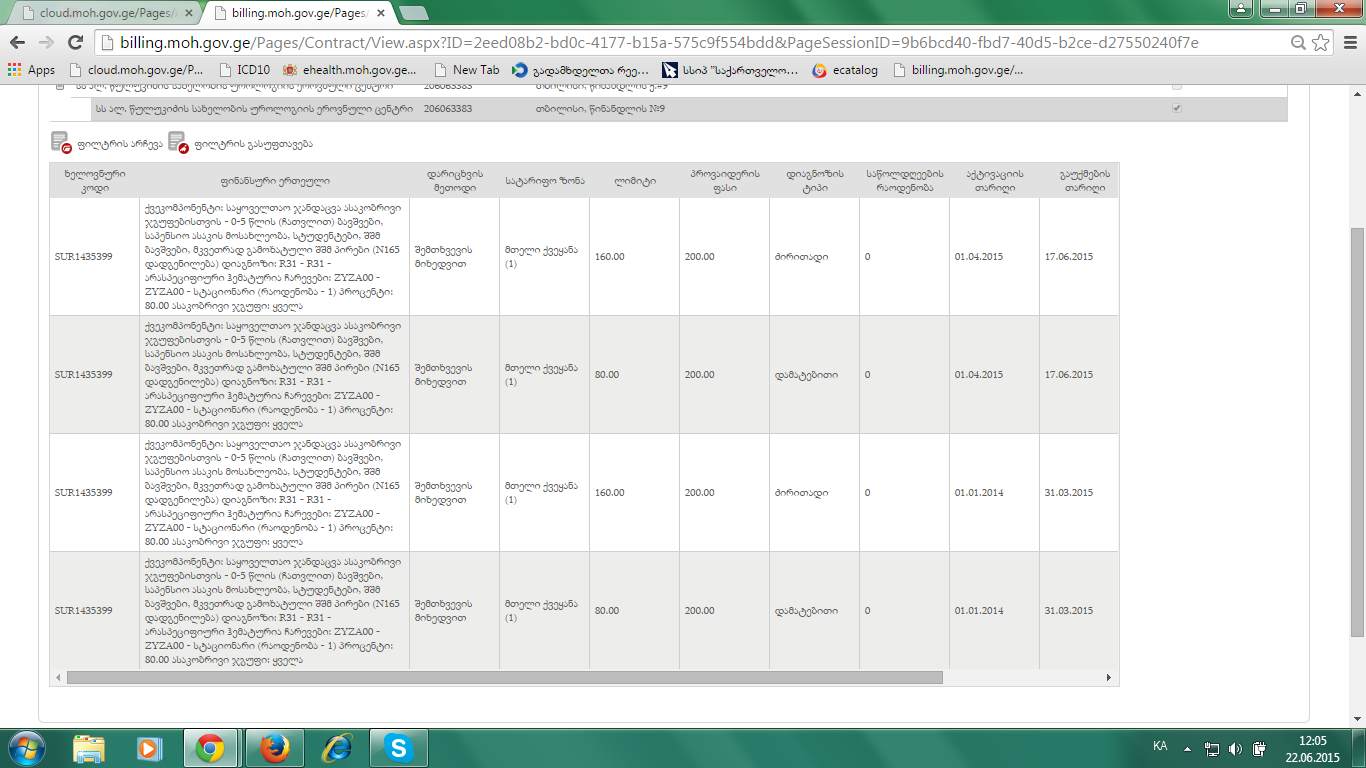Toggle the unchecked checkbox in the top provider row
Image resolution: width=1366 pixels, height=768 pixels.
coord(1176,87)
